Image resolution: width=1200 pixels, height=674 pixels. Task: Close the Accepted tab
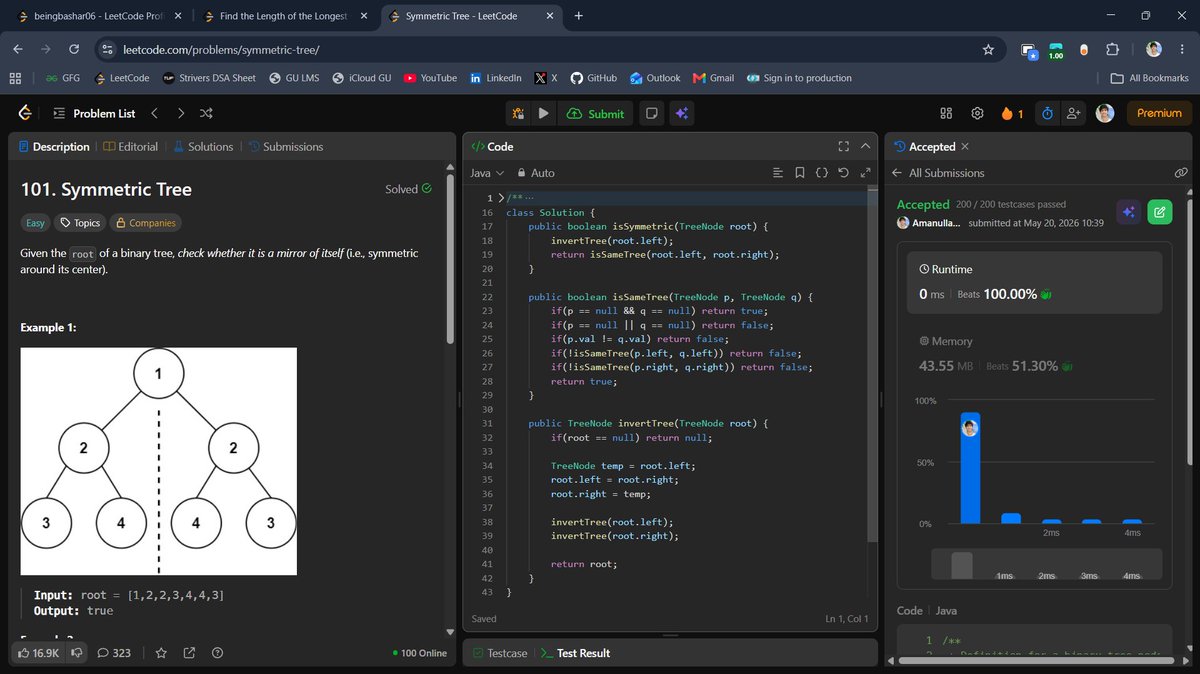964,146
